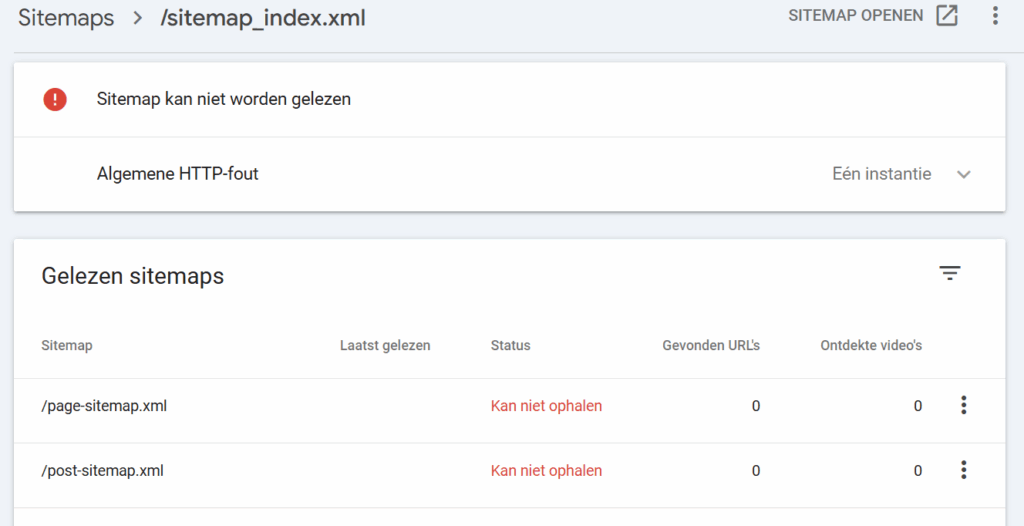The height and width of the screenshot is (526, 1024).
Task: Open the filter icon for Gelezen sitemaps
Action: click(x=950, y=273)
